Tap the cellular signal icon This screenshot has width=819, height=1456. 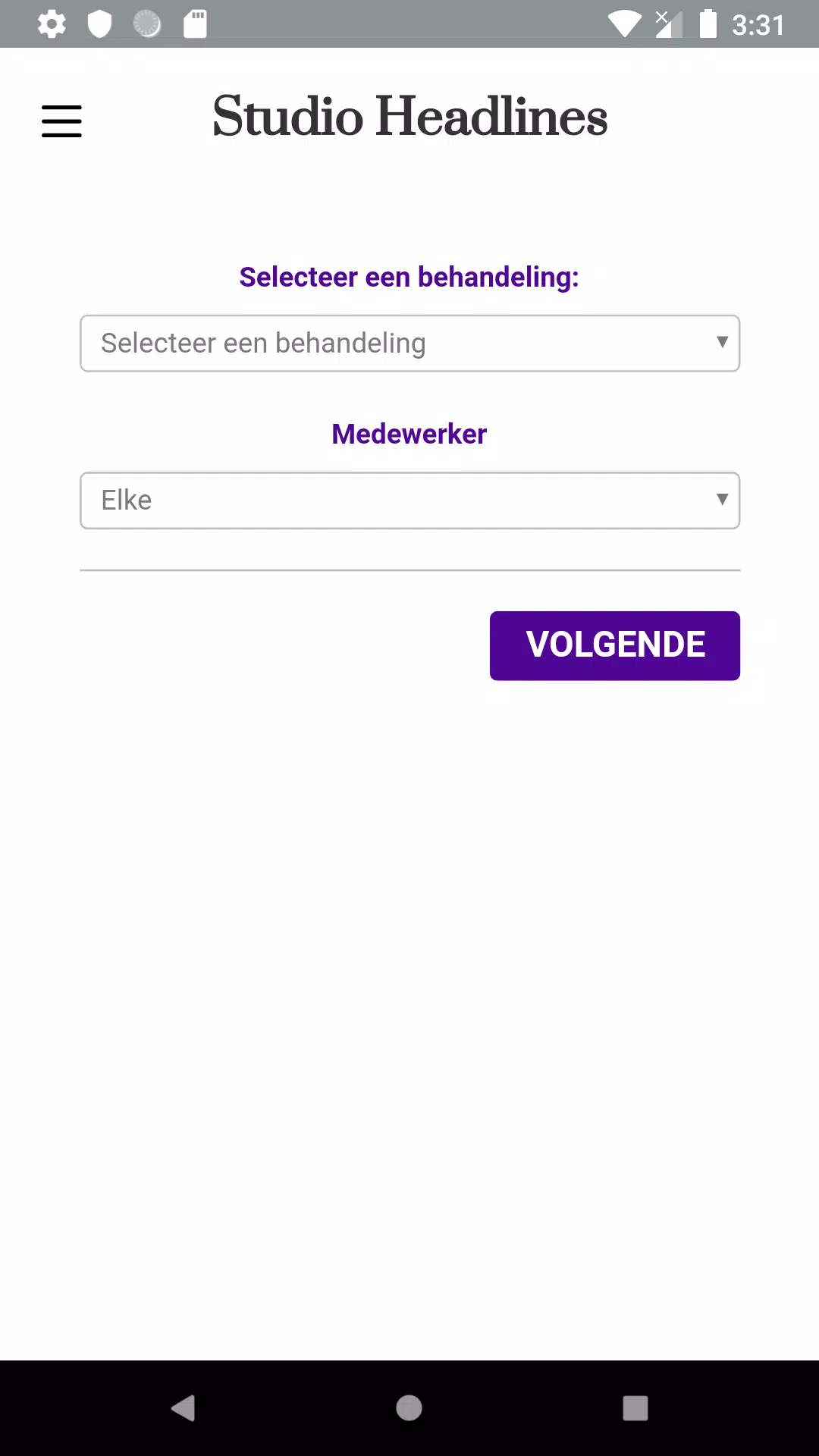(x=668, y=24)
